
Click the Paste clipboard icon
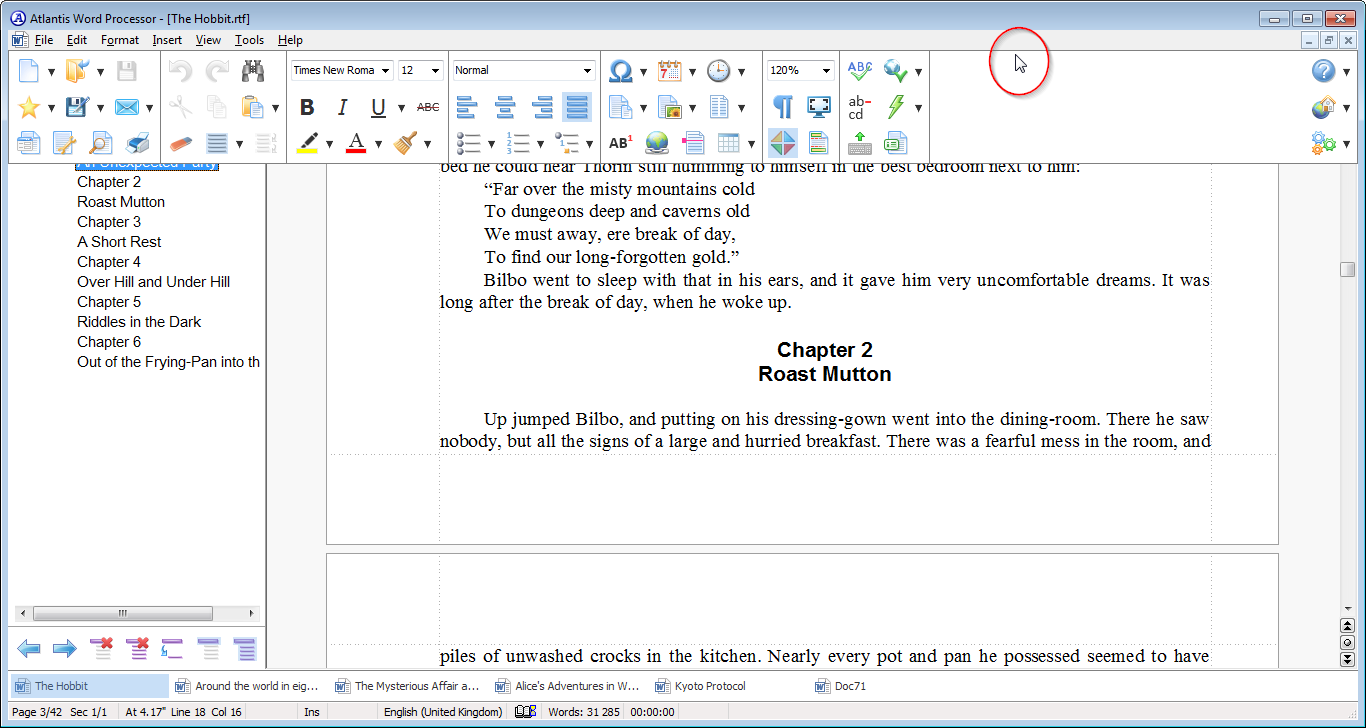coord(252,107)
